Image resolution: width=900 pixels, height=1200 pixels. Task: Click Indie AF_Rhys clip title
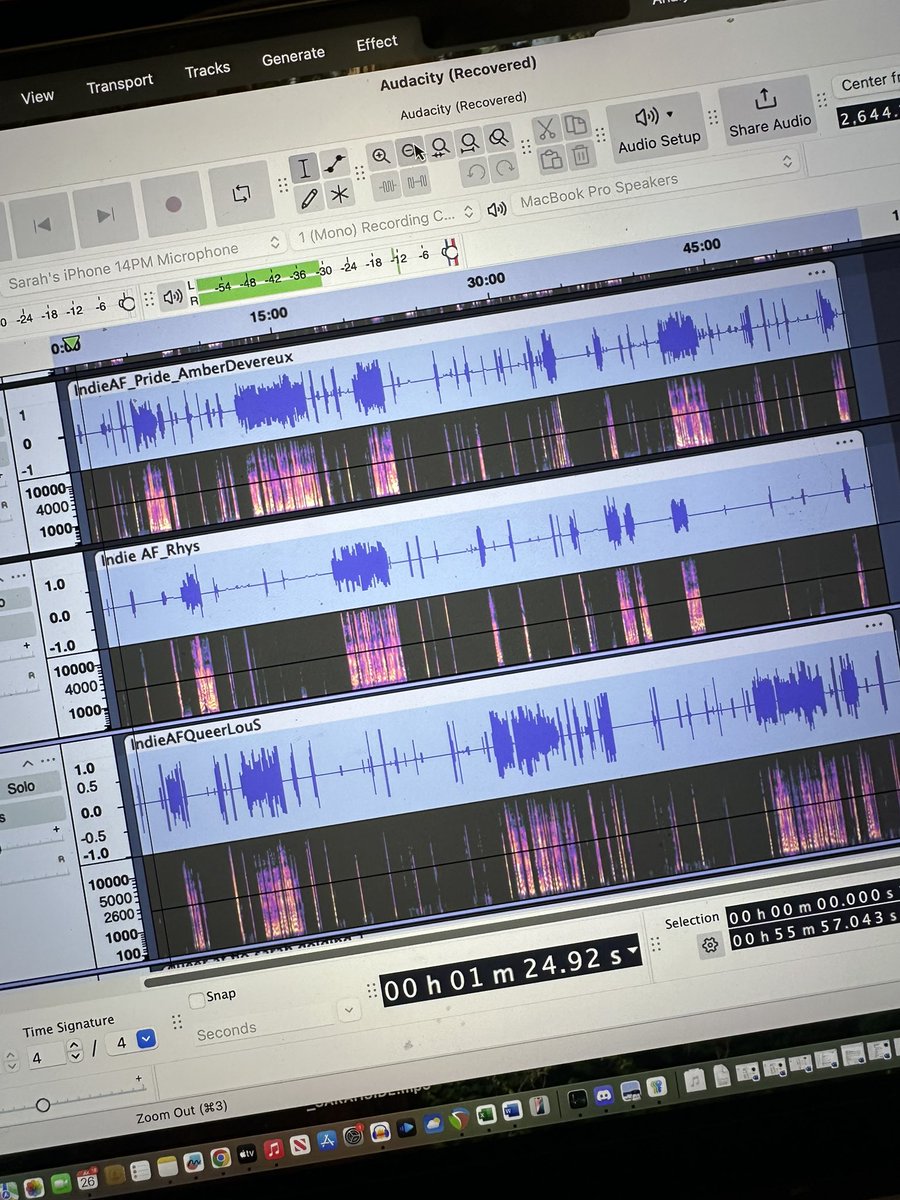[149, 552]
